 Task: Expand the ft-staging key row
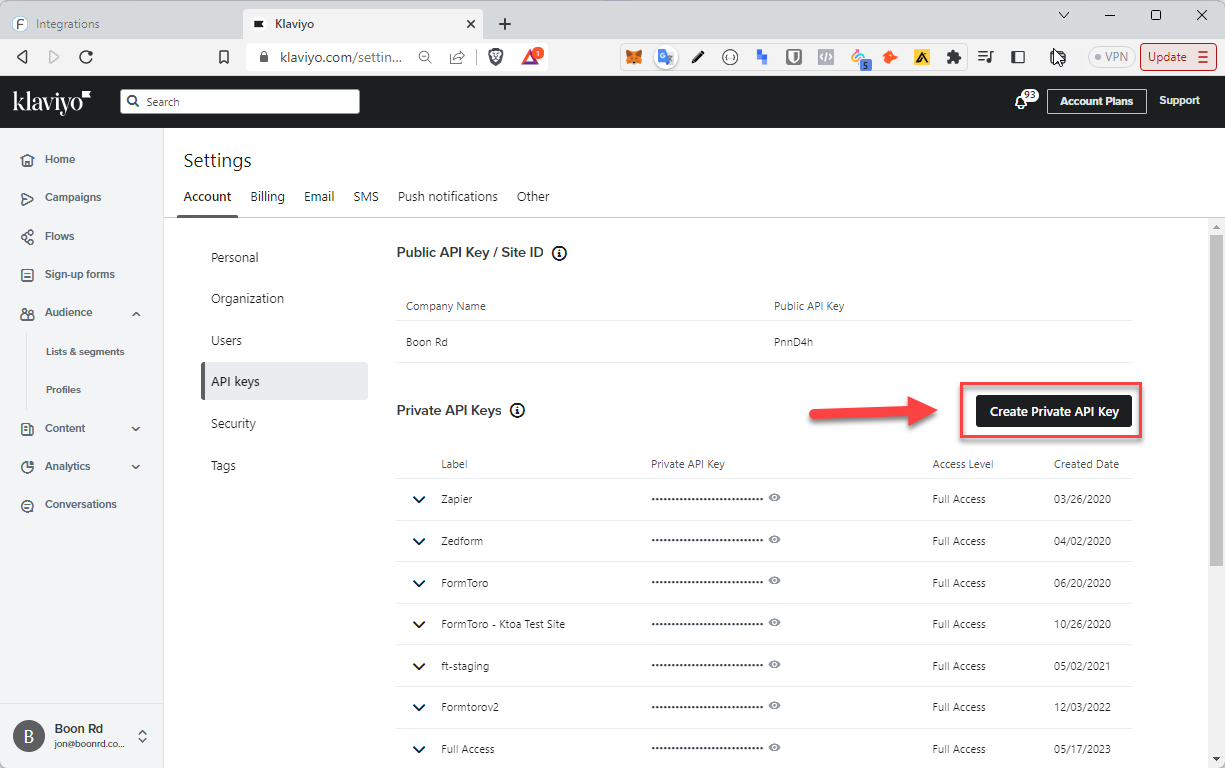(419, 666)
